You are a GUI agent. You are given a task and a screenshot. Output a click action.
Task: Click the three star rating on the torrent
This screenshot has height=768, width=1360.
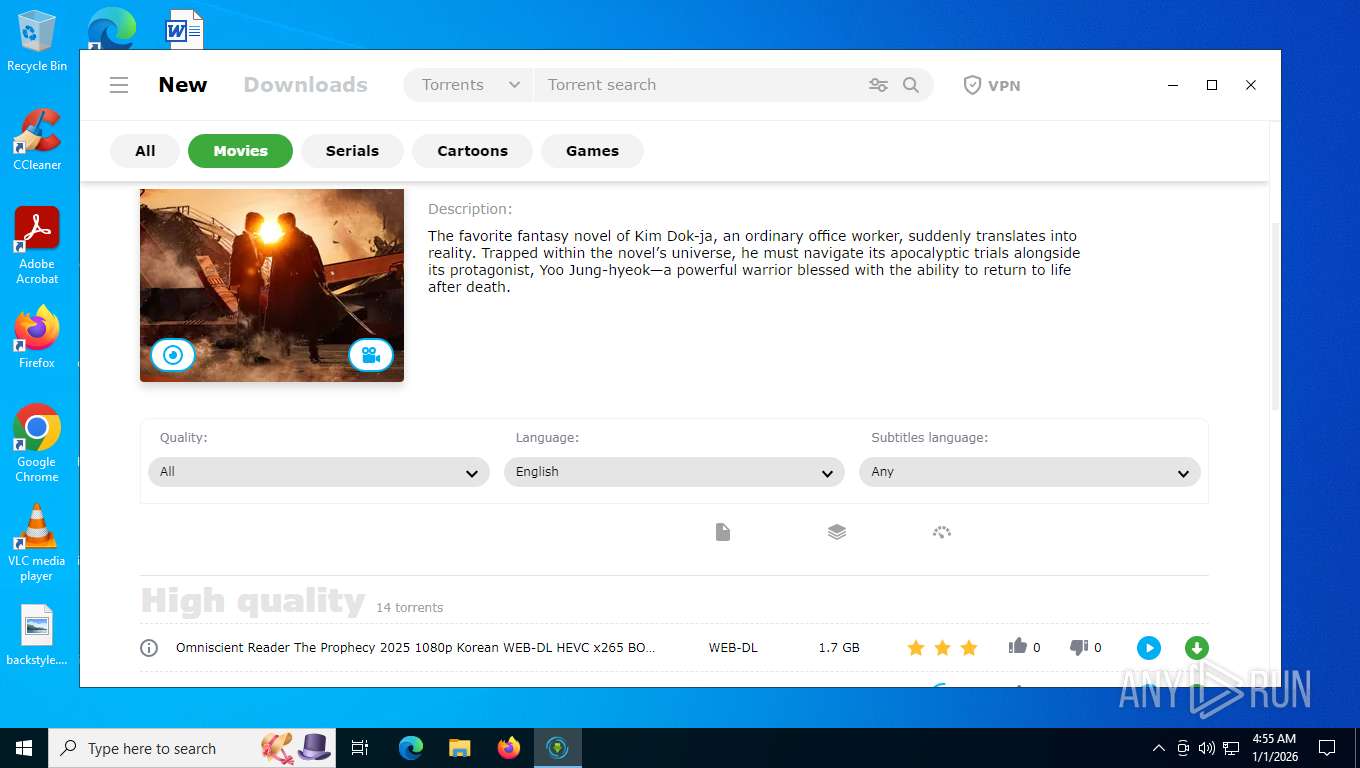click(x=942, y=648)
